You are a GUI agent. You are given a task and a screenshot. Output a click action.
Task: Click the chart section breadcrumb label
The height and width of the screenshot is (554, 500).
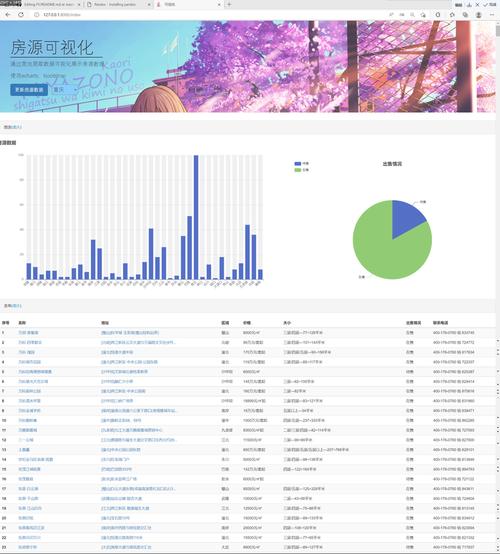click(13, 127)
